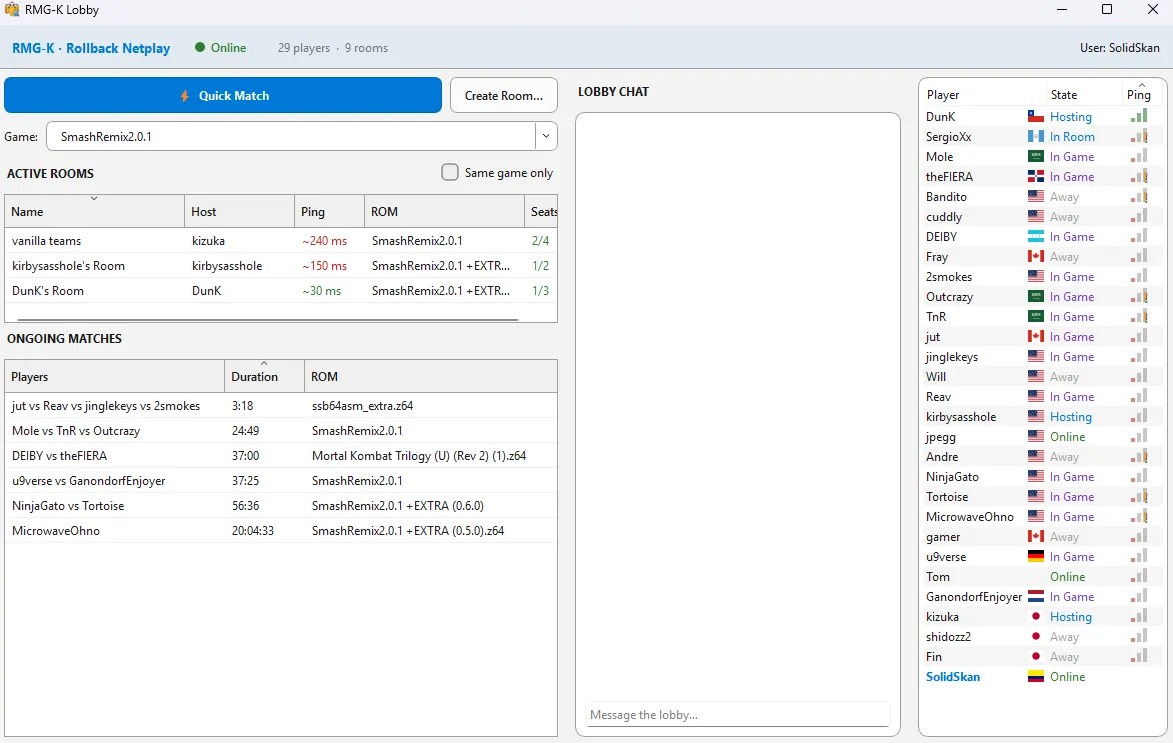The width and height of the screenshot is (1173, 743).
Task: Click the RMG-K Lobby title bar icon
Action: (x=11, y=10)
